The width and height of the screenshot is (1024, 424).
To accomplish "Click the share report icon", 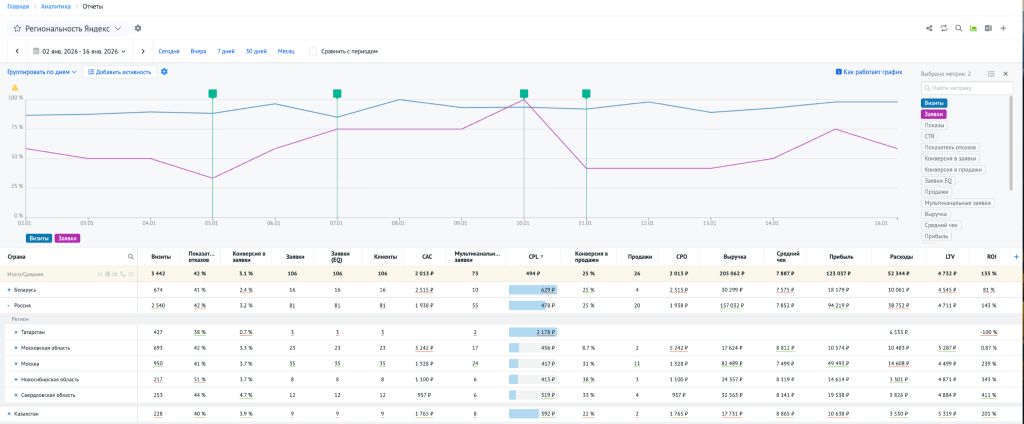I will (929, 28).
